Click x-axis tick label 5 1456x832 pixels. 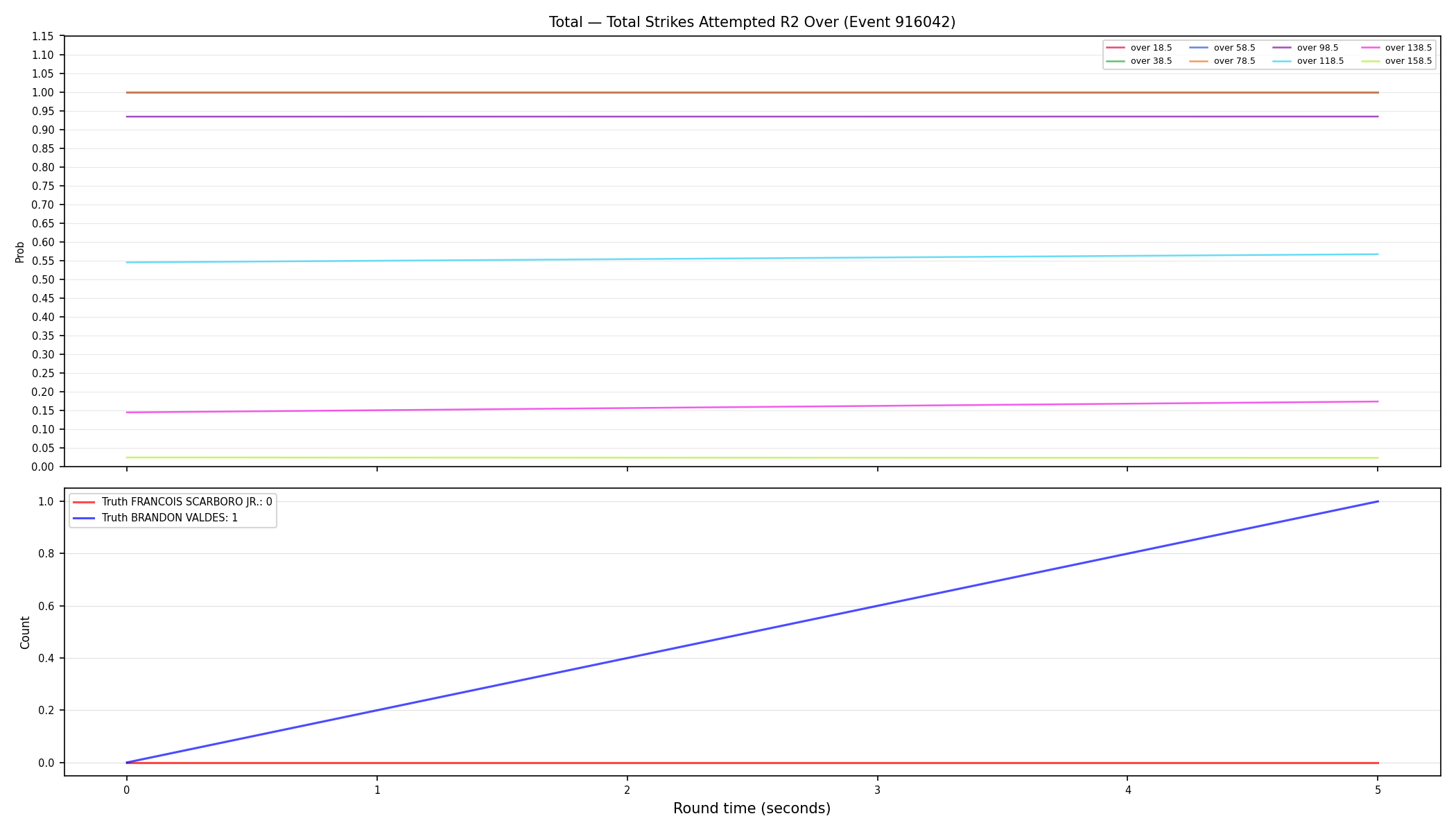(1378, 790)
